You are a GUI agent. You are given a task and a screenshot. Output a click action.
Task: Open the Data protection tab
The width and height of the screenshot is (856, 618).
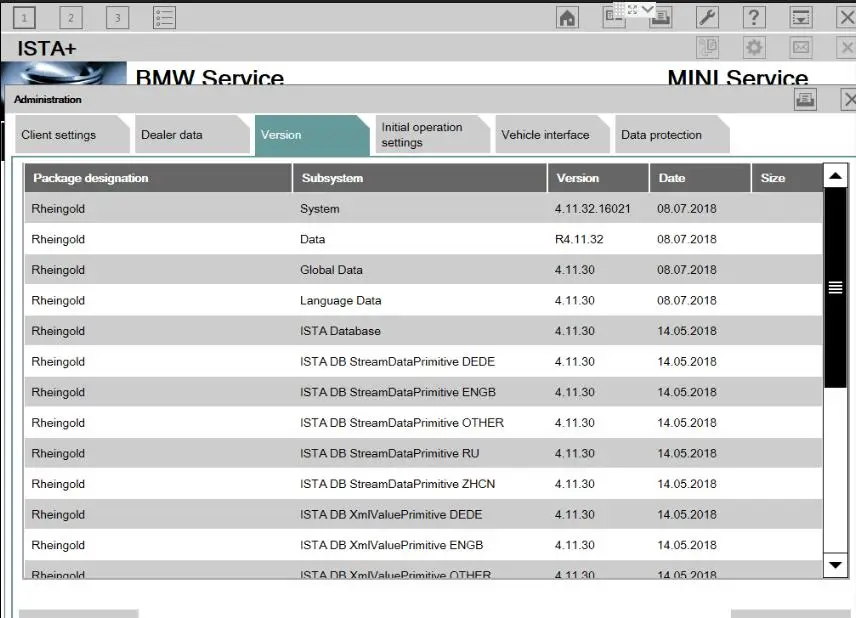click(x=672, y=135)
